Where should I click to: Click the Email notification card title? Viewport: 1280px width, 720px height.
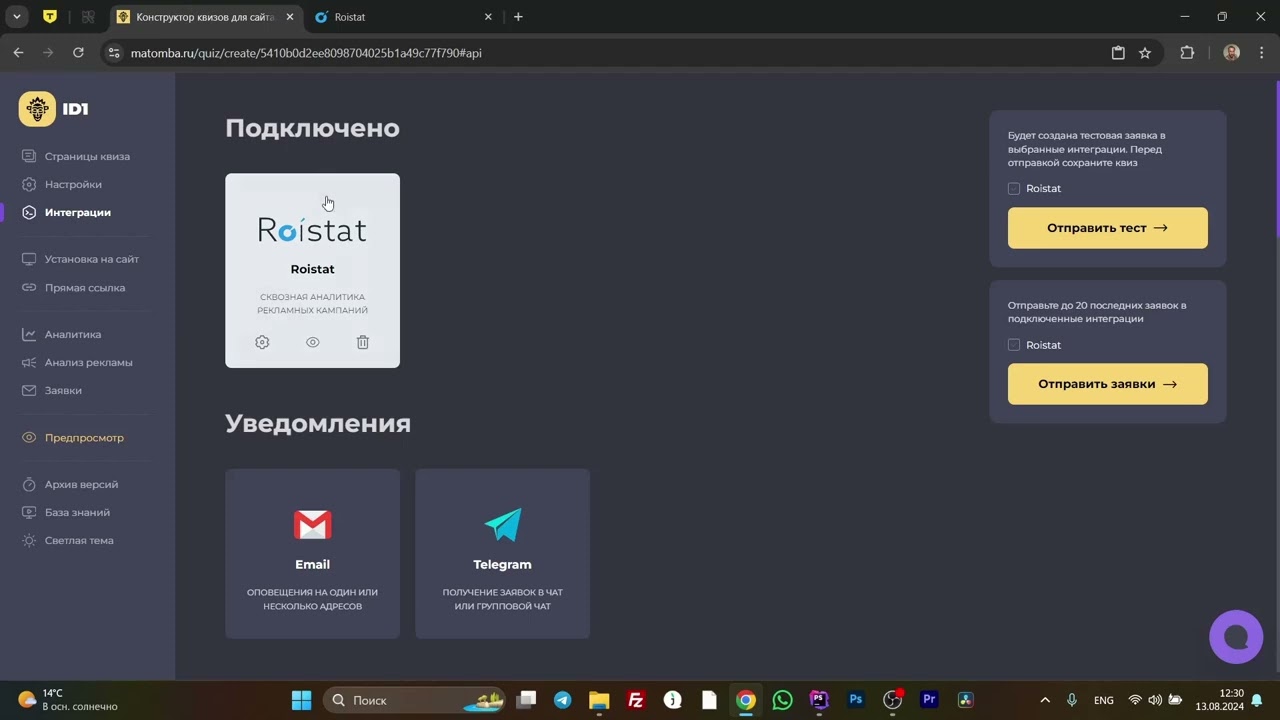pos(312,564)
